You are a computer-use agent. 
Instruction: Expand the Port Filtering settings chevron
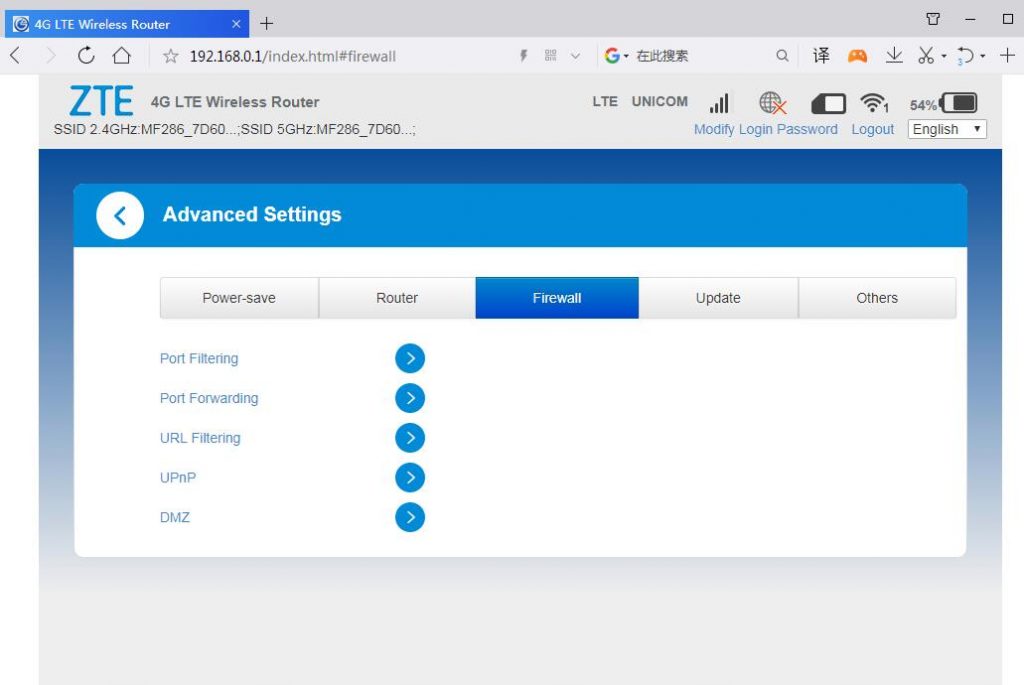pyautogui.click(x=410, y=358)
